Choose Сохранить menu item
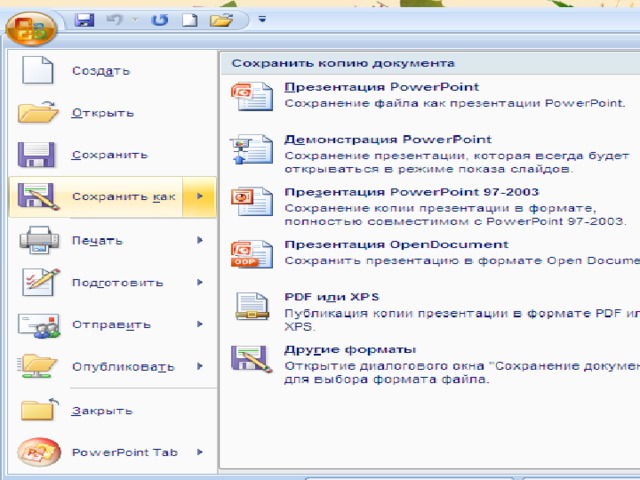Screen dimensions: 640x480 pyautogui.click(x=113, y=155)
